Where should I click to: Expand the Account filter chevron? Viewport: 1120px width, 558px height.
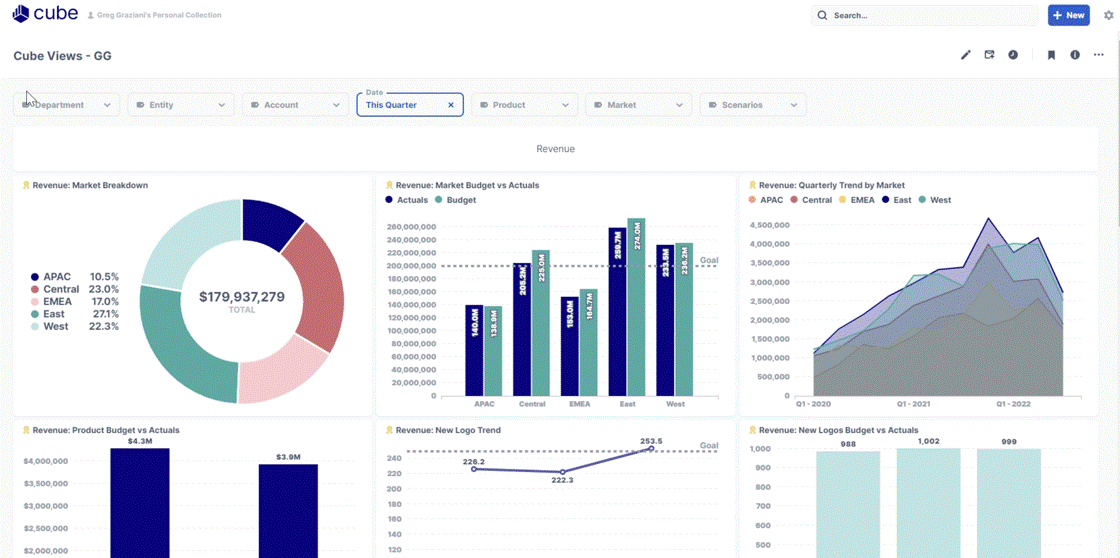336,105
